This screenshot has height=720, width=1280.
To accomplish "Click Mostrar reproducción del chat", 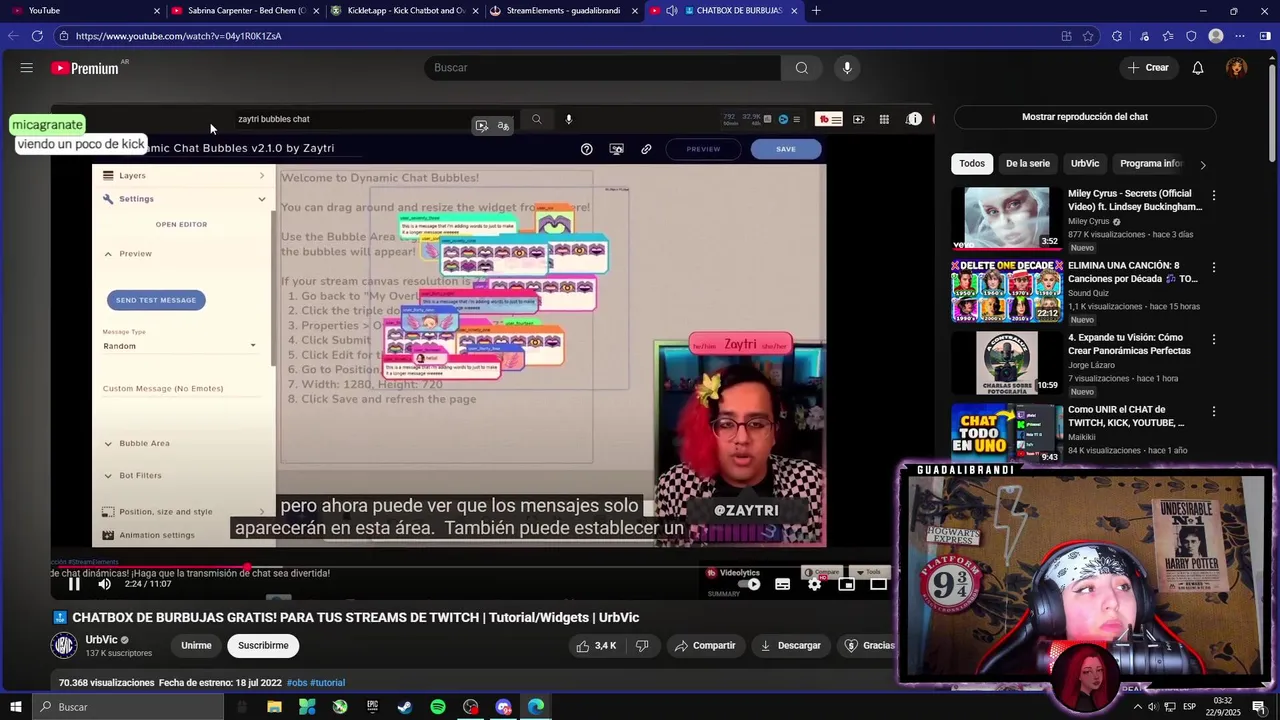I will [1084, 117].
